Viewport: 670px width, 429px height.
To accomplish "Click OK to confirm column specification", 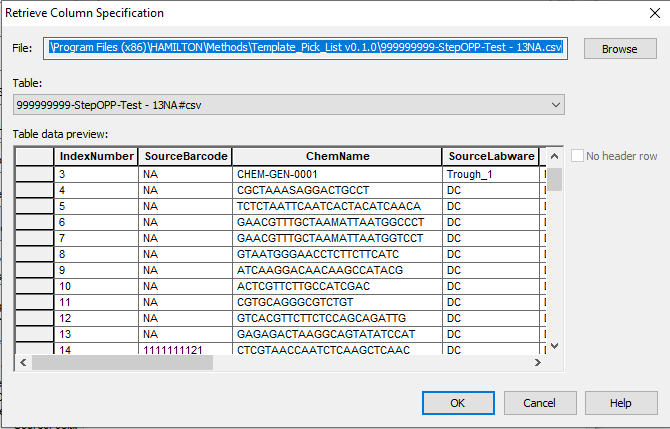I will click(x=457, y=403).
